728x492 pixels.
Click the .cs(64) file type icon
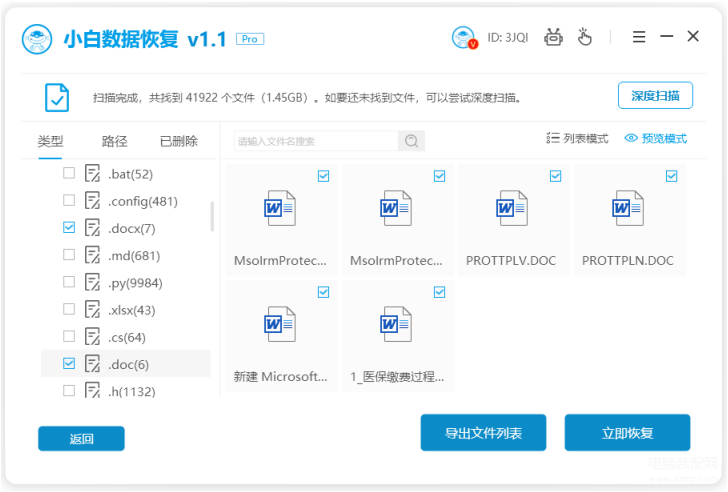tap(92, 337)
